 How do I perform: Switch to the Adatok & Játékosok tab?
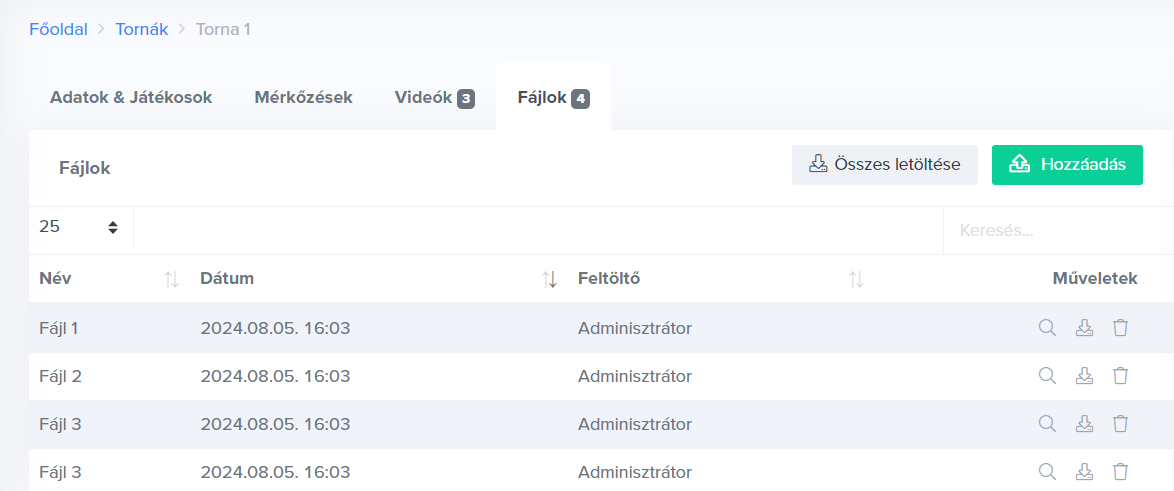(x=131, y=98)
